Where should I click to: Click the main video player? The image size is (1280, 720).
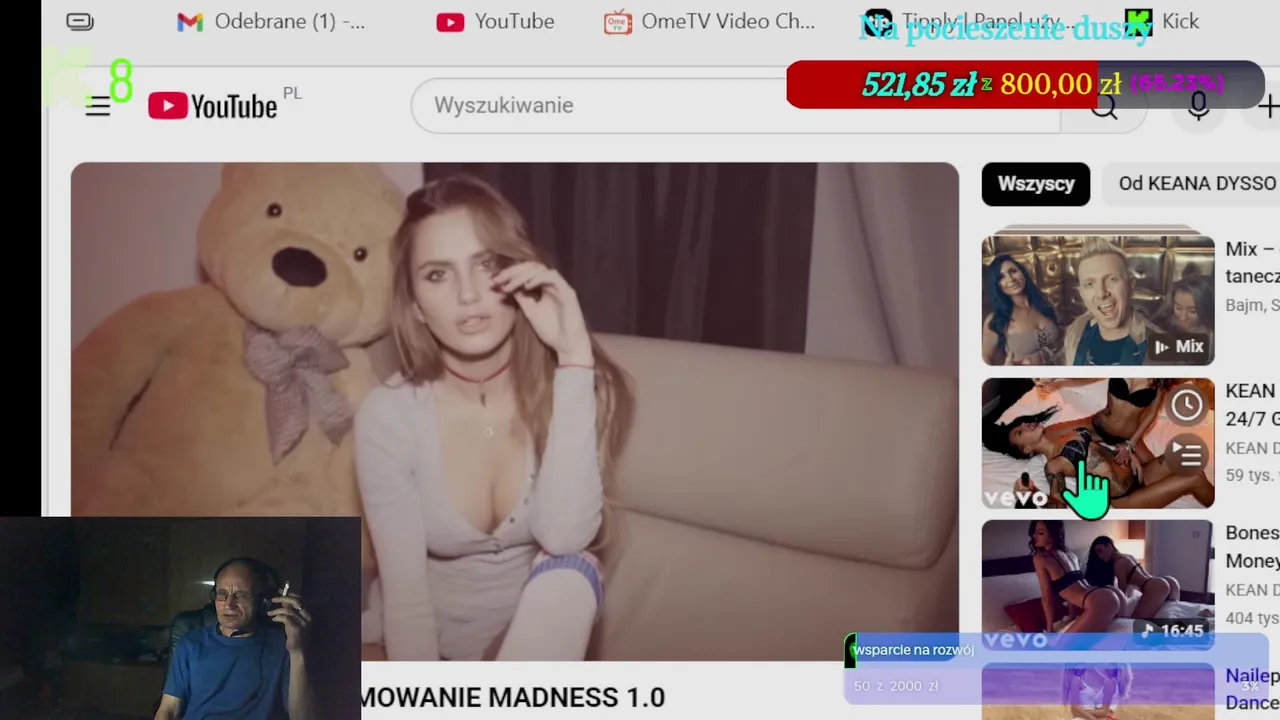point(514,411)
